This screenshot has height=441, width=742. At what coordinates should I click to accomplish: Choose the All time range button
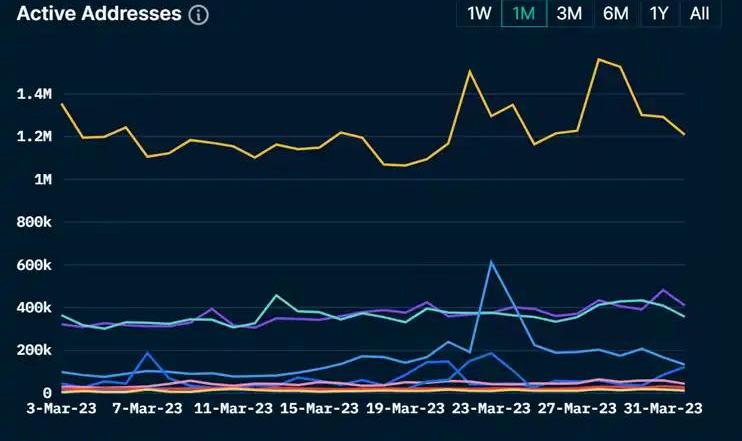point(700,14)
